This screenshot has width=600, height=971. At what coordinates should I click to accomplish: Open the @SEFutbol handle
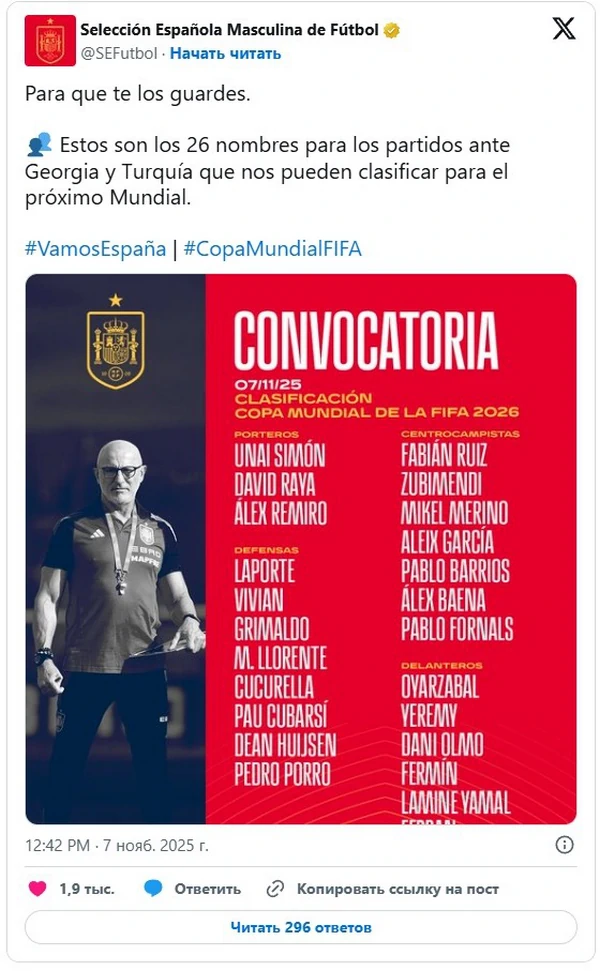point(119,53)
